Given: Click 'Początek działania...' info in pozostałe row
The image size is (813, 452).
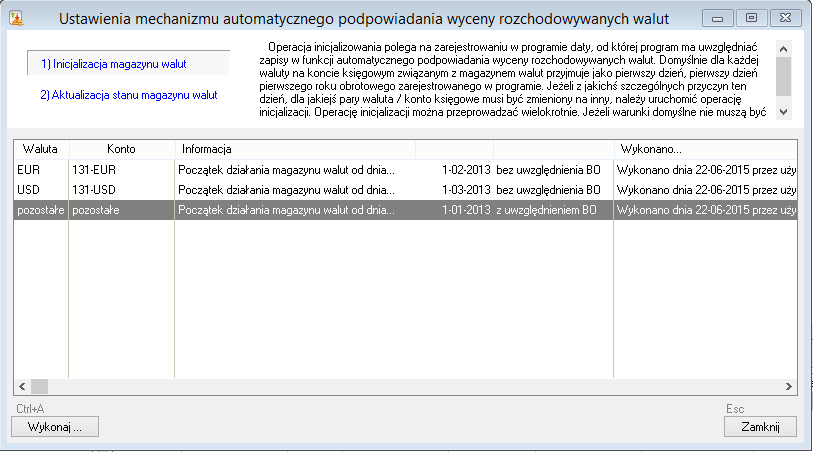Looking at the screenshot, I should [x=286, y=210].
